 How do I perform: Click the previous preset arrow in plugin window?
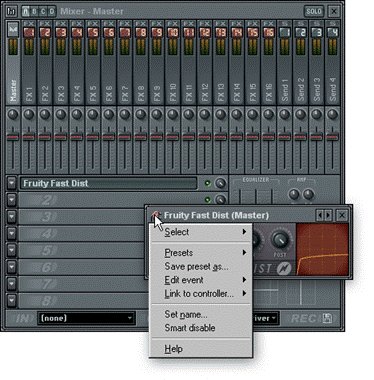320,215
